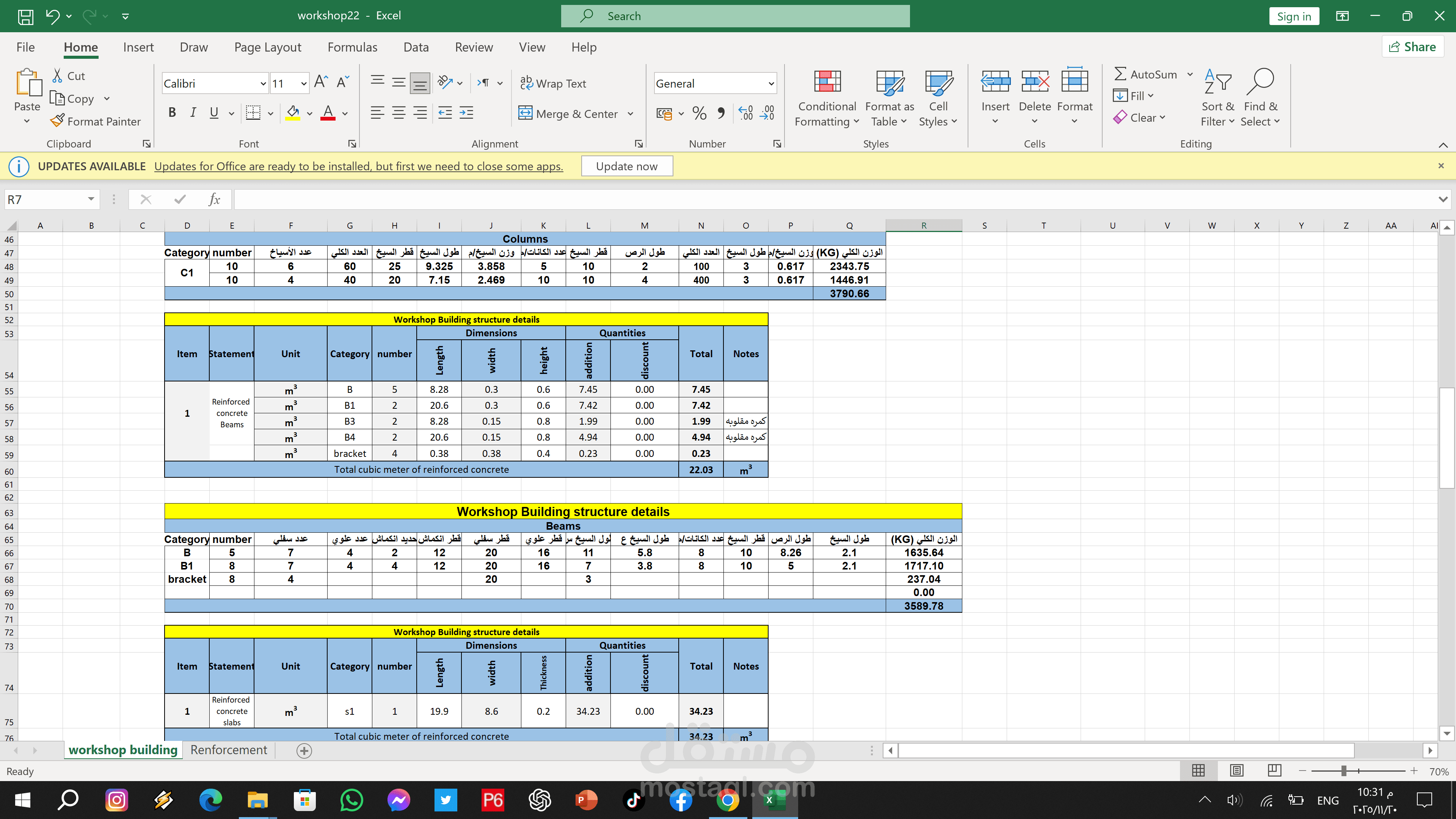Expand the formula bar
The image size is (1456, 819).
point(1443,199)
